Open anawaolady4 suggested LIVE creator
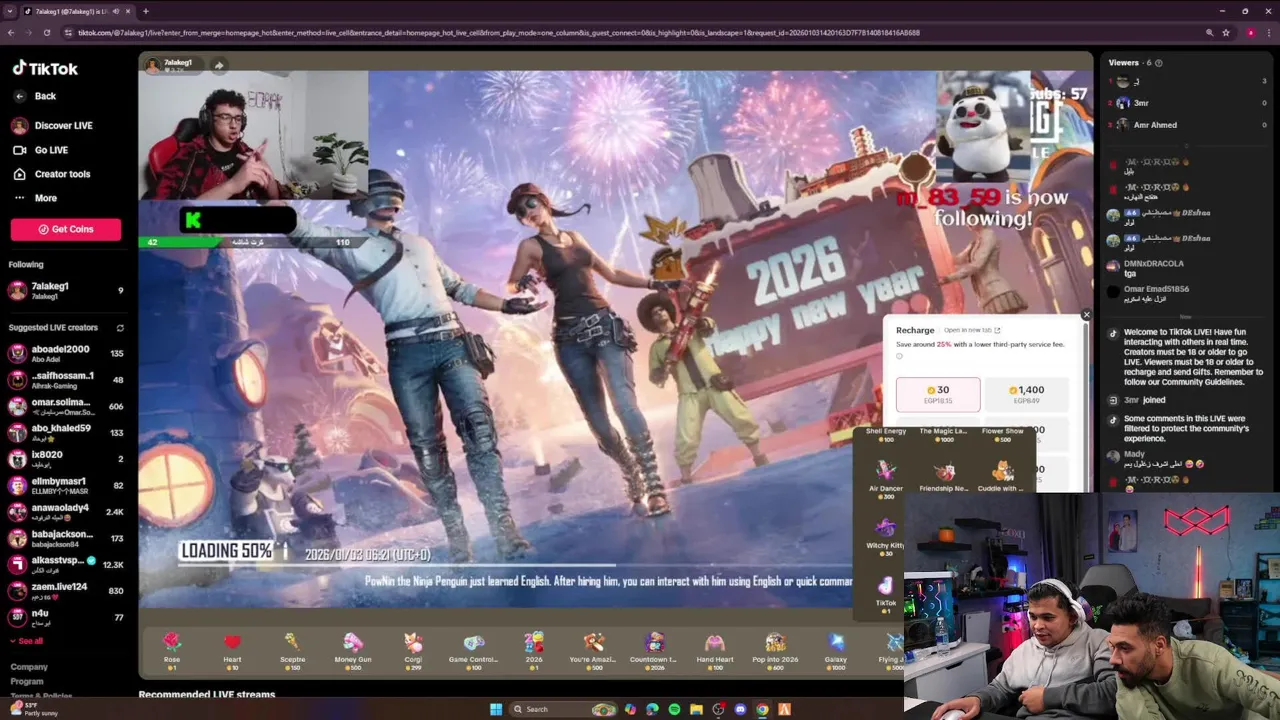 point(66,511)
